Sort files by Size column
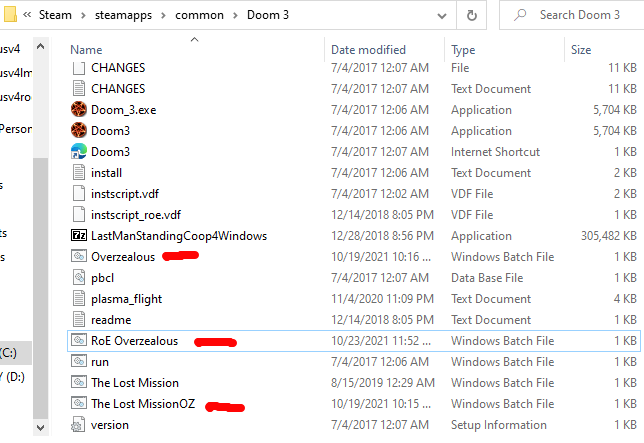The width and height of the screenshot is (644, 443). 581,50
